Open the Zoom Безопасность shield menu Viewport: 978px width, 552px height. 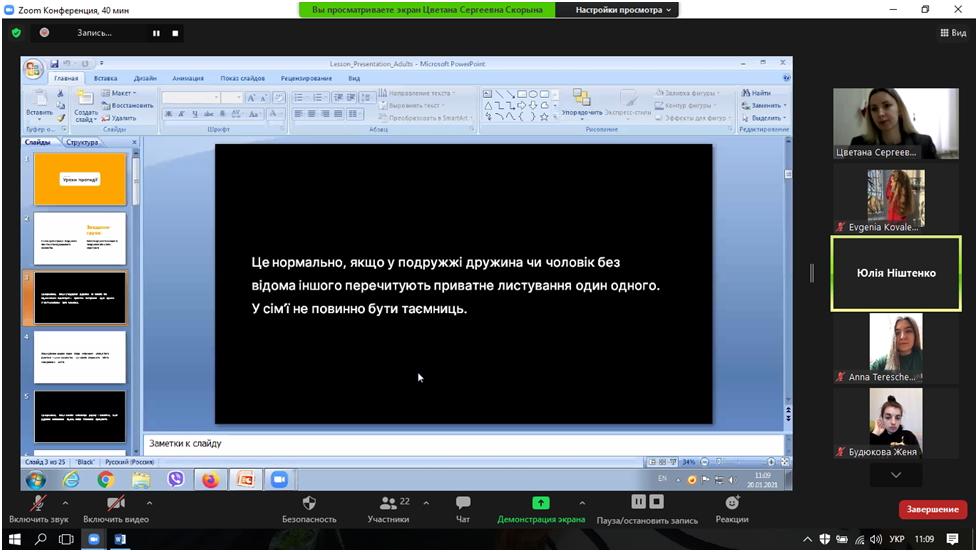309,505
